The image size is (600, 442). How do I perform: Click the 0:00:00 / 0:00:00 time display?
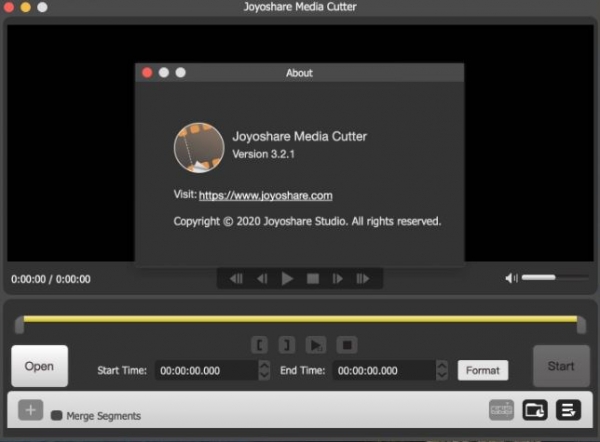click(x=51, y=279)
